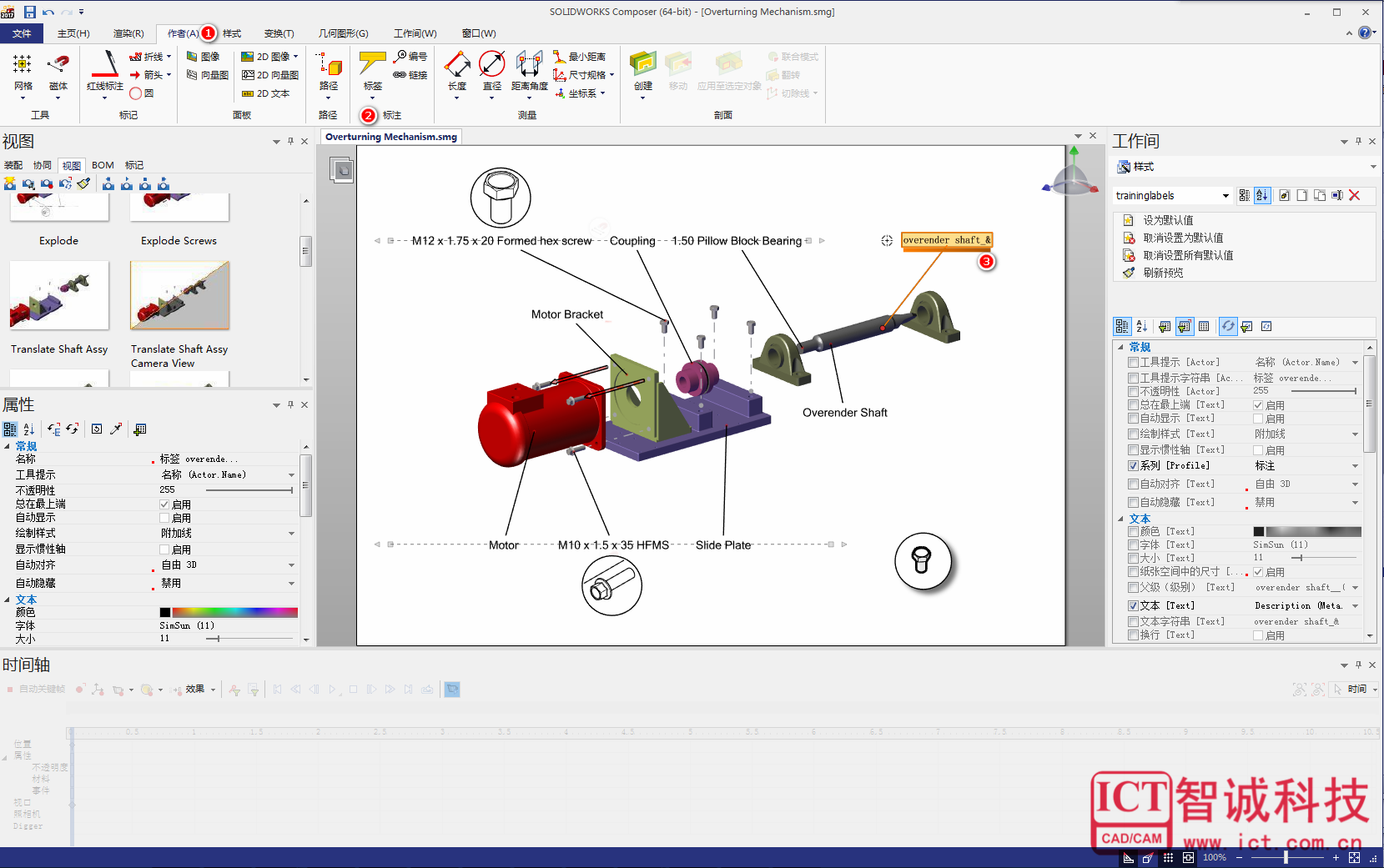Insert a 2D 文本 text panel
The width and height of the screenshot is (1384, 868).
pos(265,93)
